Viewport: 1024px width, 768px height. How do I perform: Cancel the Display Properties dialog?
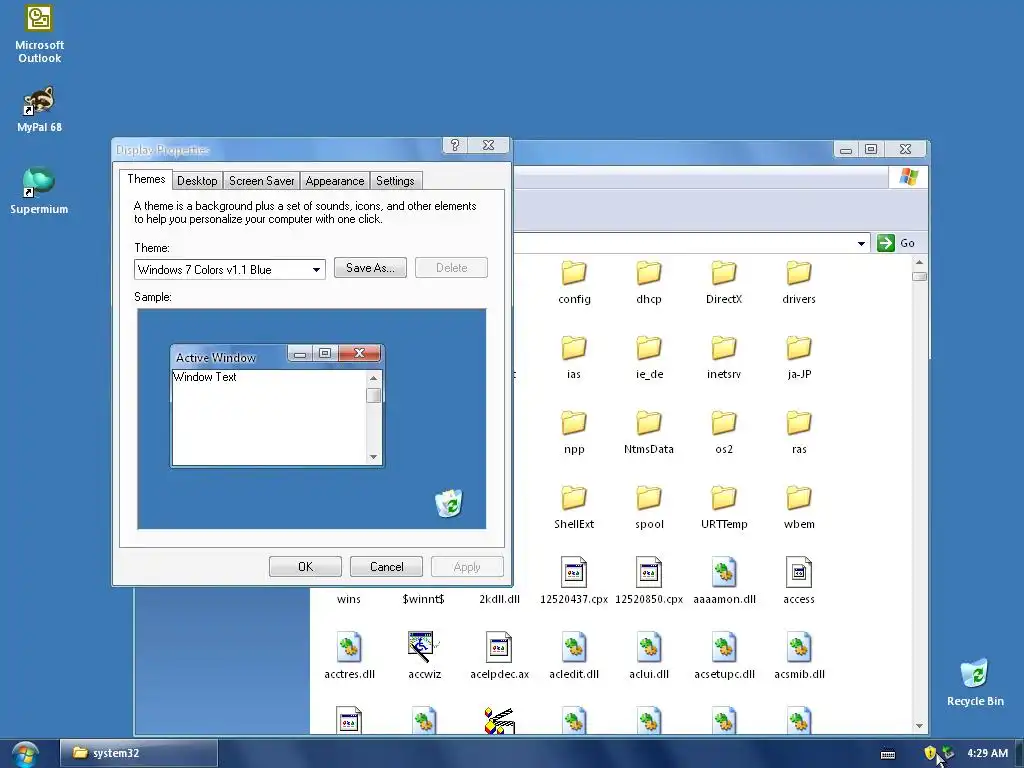[x=386, y=567]
